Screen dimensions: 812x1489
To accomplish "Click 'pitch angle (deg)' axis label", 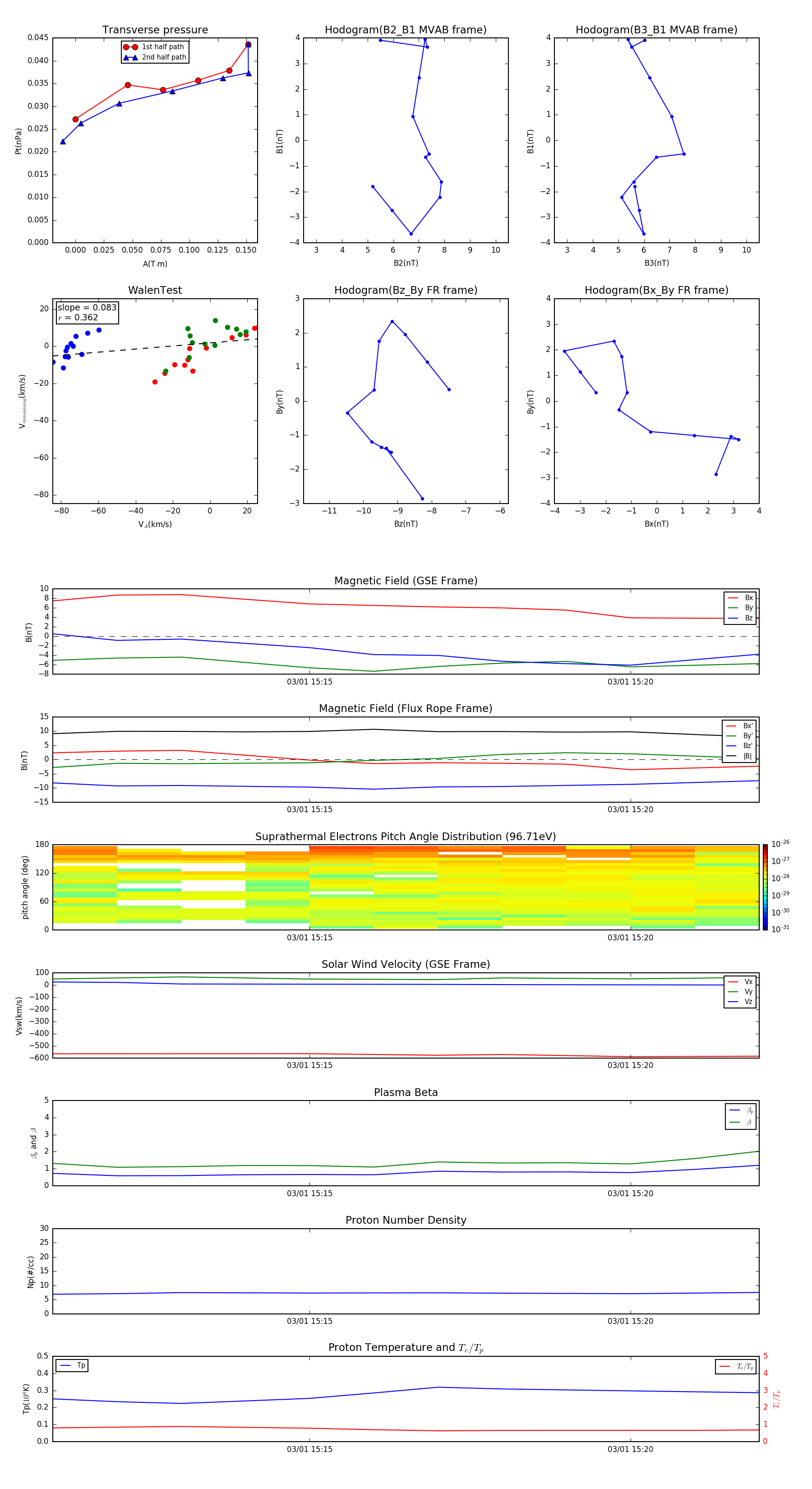I will pos(25,887).
